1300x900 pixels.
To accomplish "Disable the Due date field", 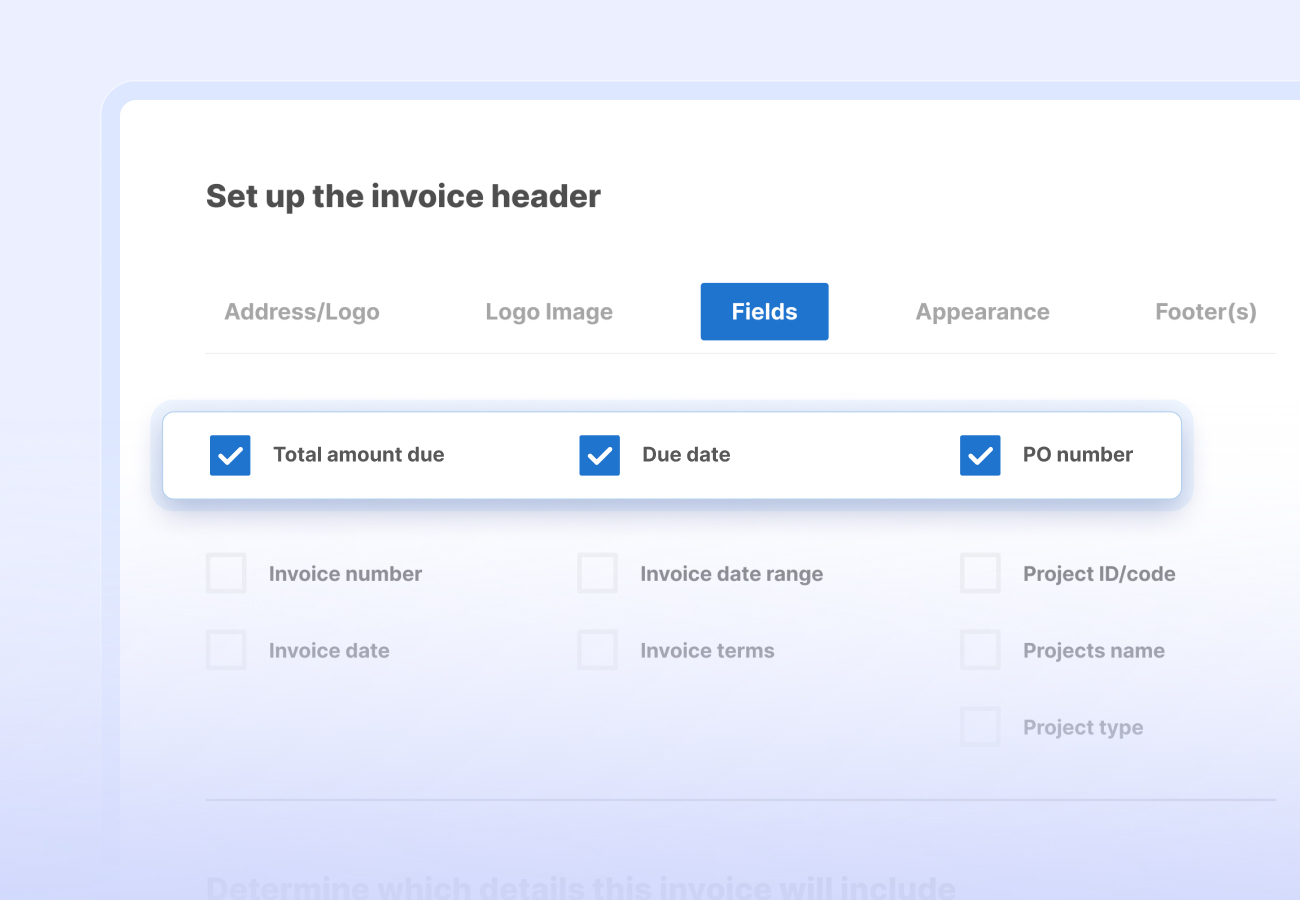I will coord(599,455).
